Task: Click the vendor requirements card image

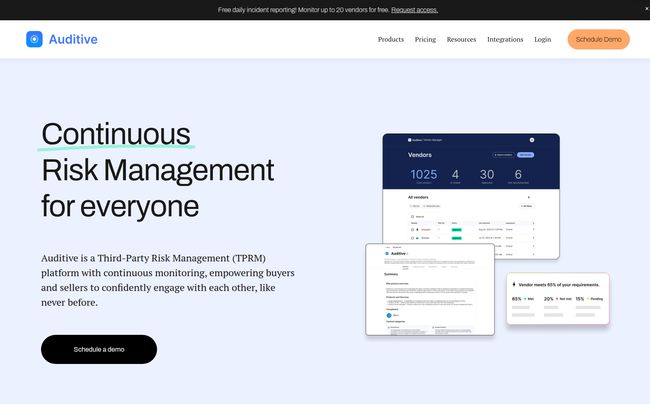Action: 558,298
